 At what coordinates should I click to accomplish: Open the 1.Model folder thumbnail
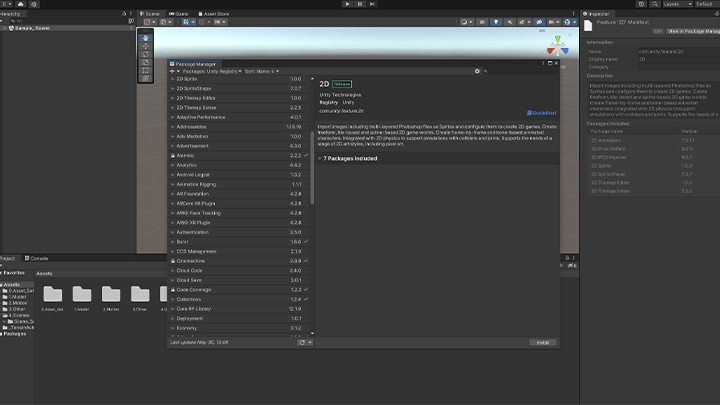82,294
